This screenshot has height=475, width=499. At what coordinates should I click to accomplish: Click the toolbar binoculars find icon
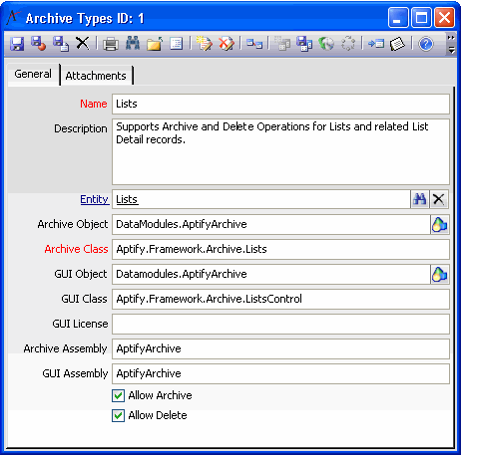click(x=133, y=43)
